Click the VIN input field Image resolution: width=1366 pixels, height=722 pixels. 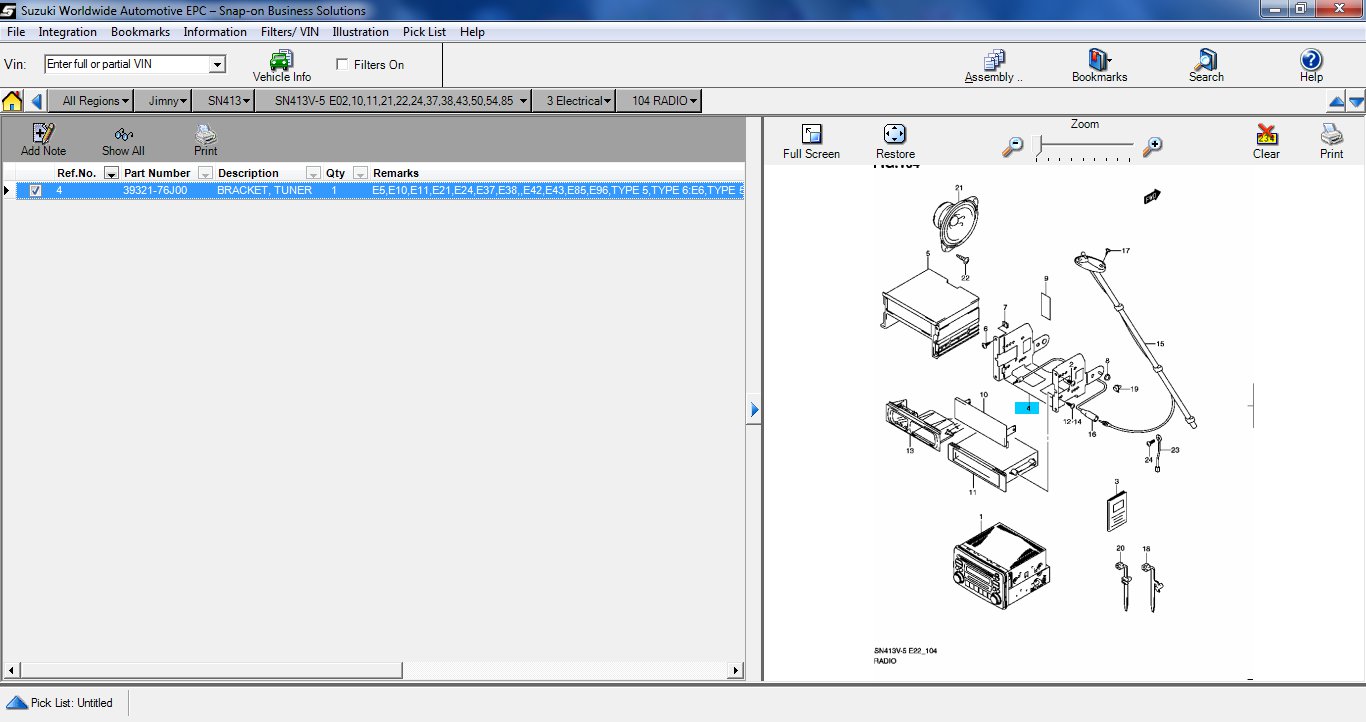coord(127,64)
